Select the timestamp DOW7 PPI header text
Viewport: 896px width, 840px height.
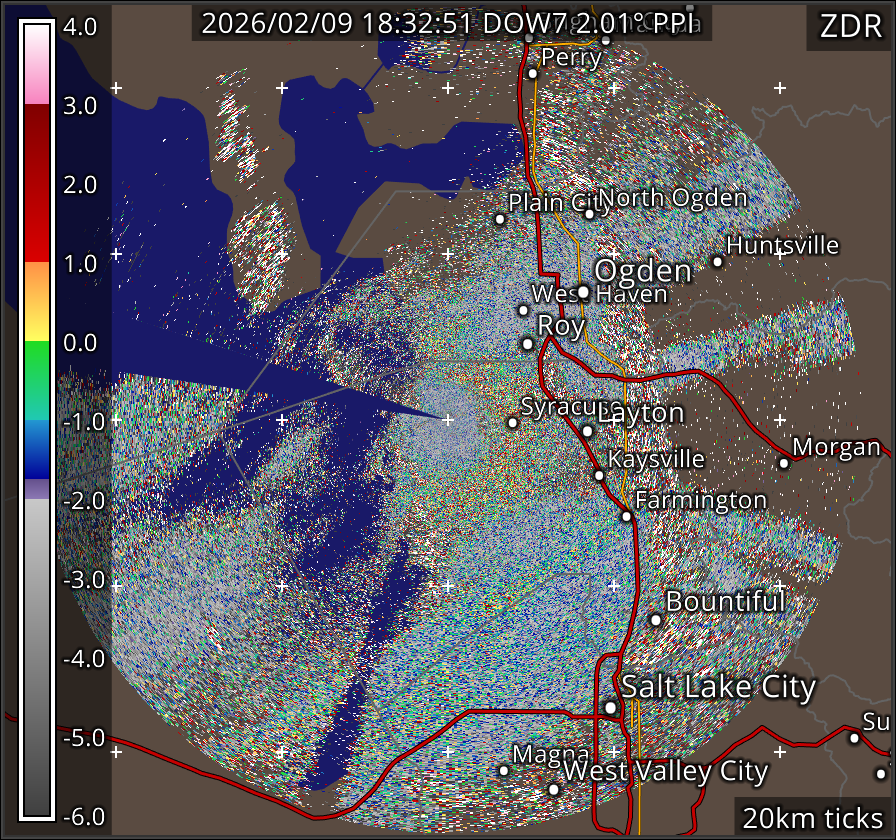click(x=451, y=24)
